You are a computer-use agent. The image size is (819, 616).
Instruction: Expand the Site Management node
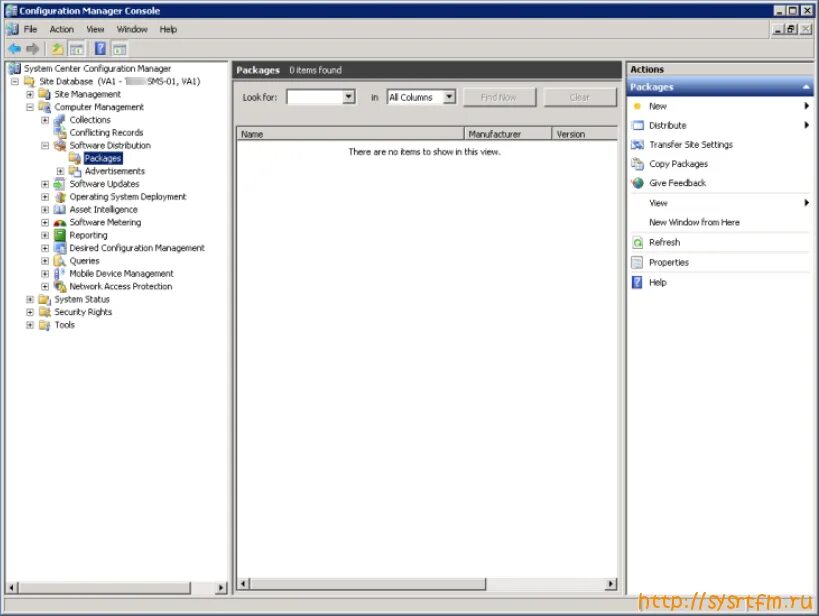click(30, 95)
